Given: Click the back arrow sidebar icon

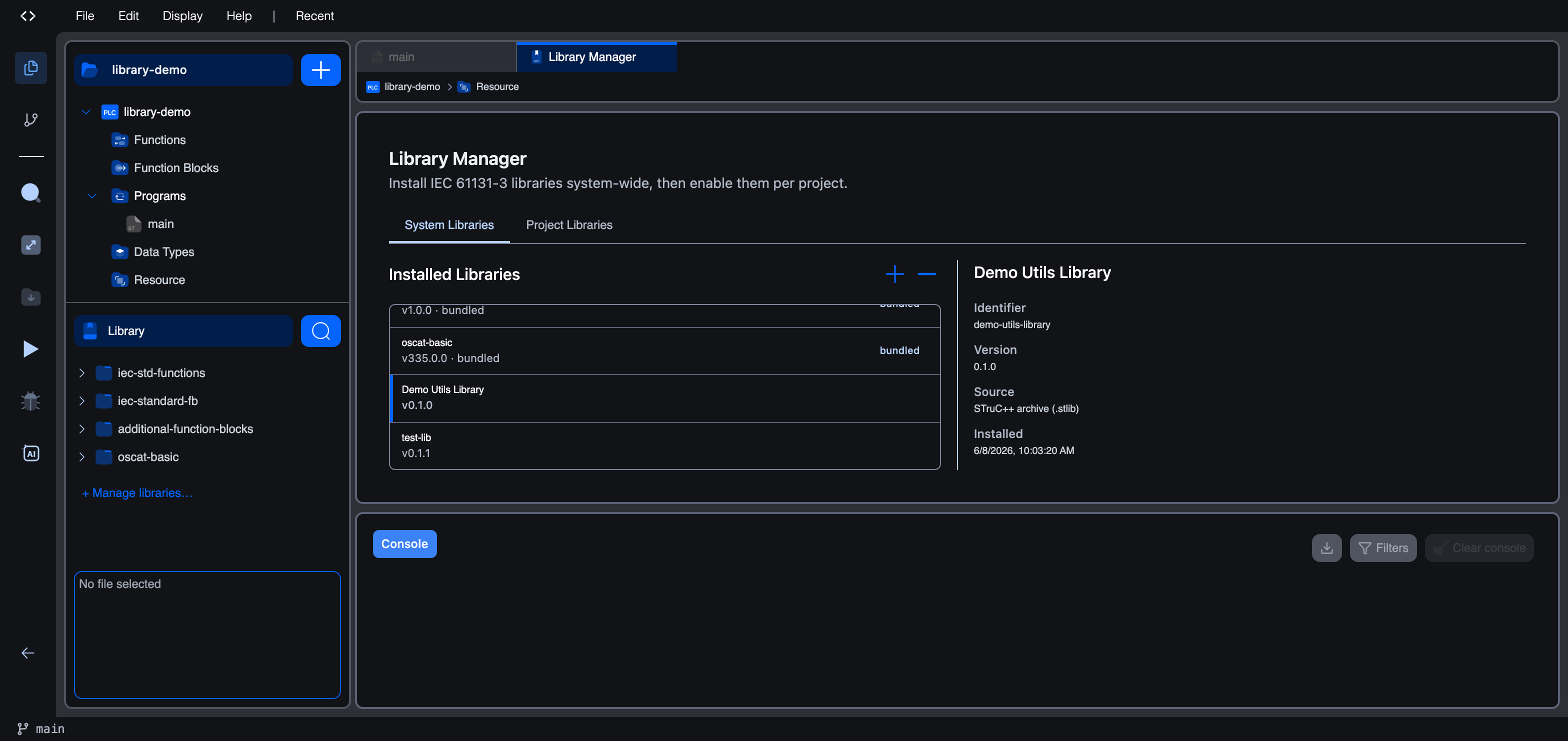Looking at the screenshot, I should point(28,652).
